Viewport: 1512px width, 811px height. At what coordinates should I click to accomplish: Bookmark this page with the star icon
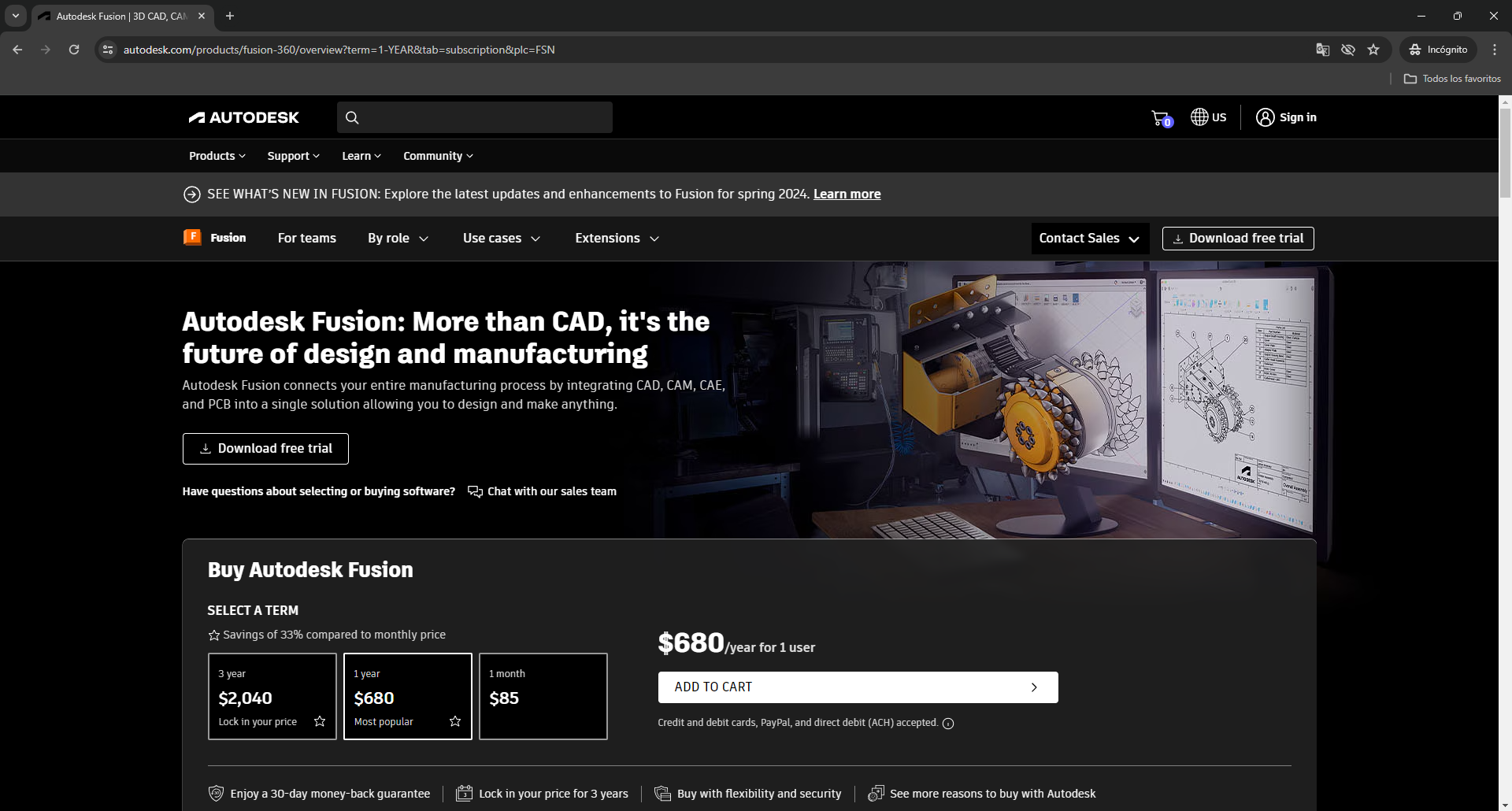pyautogui.click(x=1373, y=50)
